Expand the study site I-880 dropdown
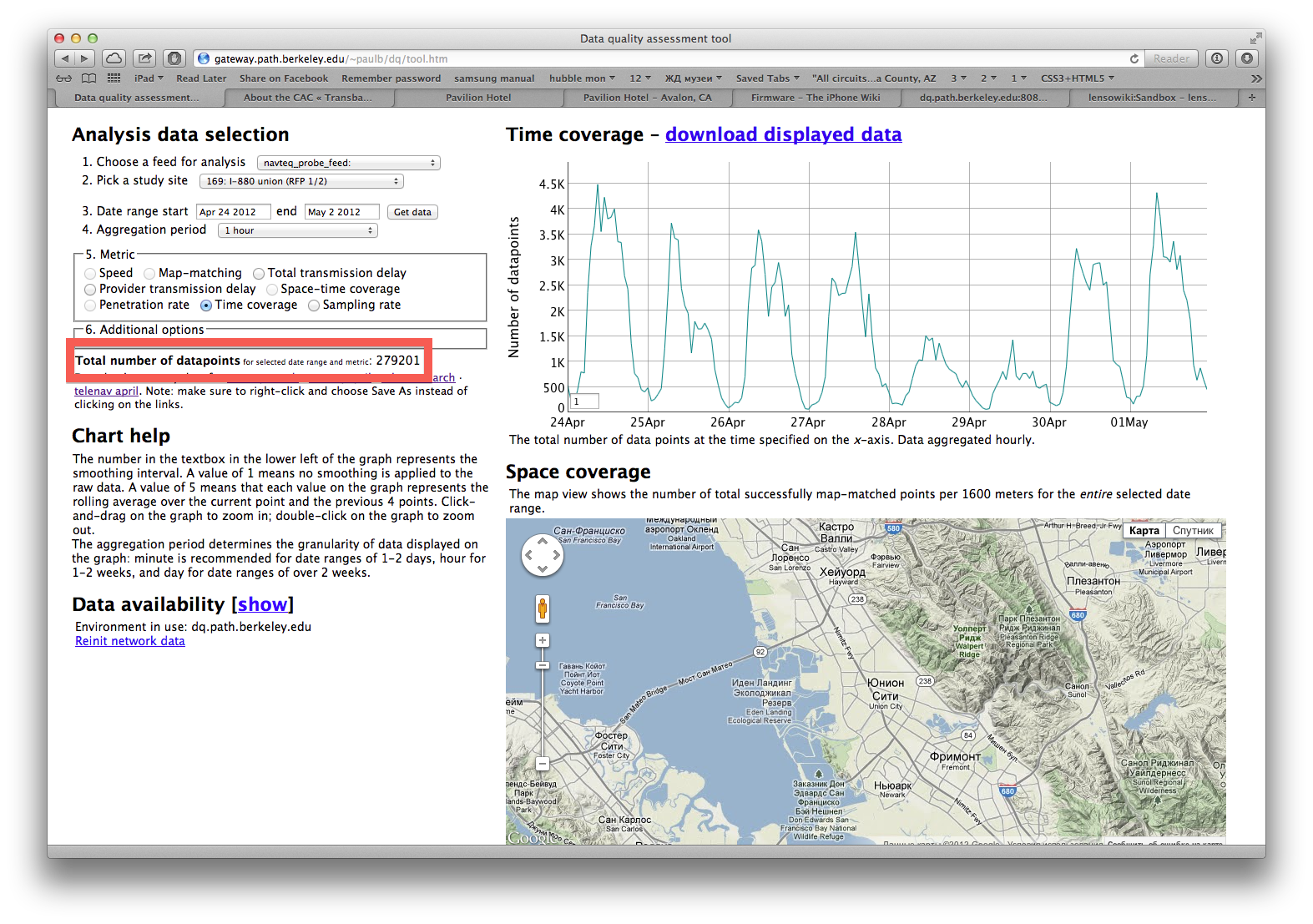The image size is (1313, 924). pyautogui.click(x=301, y=181)
